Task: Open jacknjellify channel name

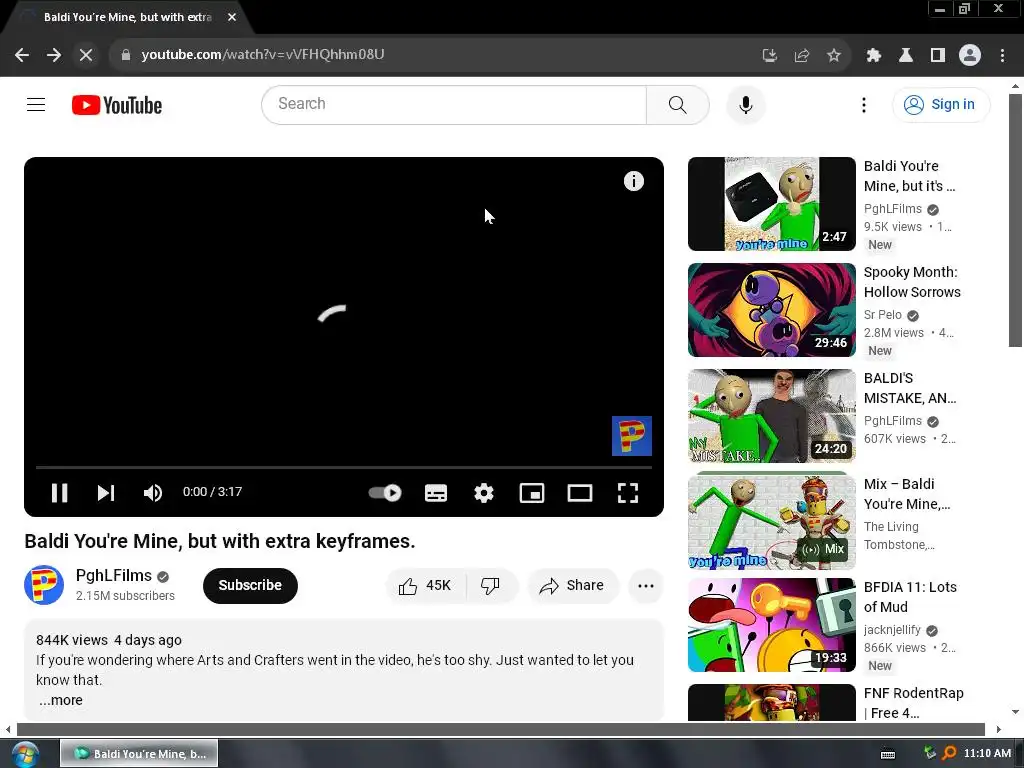Action: click(892, 630)
